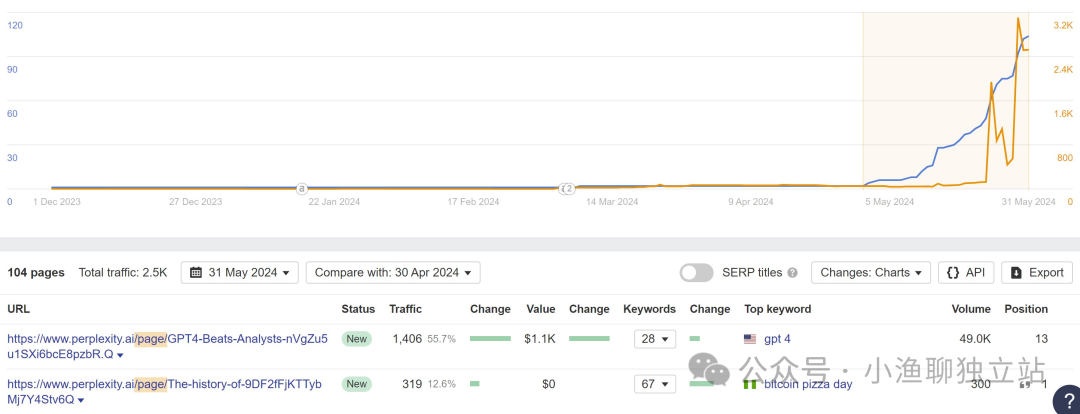Sort by the Value column header
The image size is (1080, 414).
click(541, 309)
